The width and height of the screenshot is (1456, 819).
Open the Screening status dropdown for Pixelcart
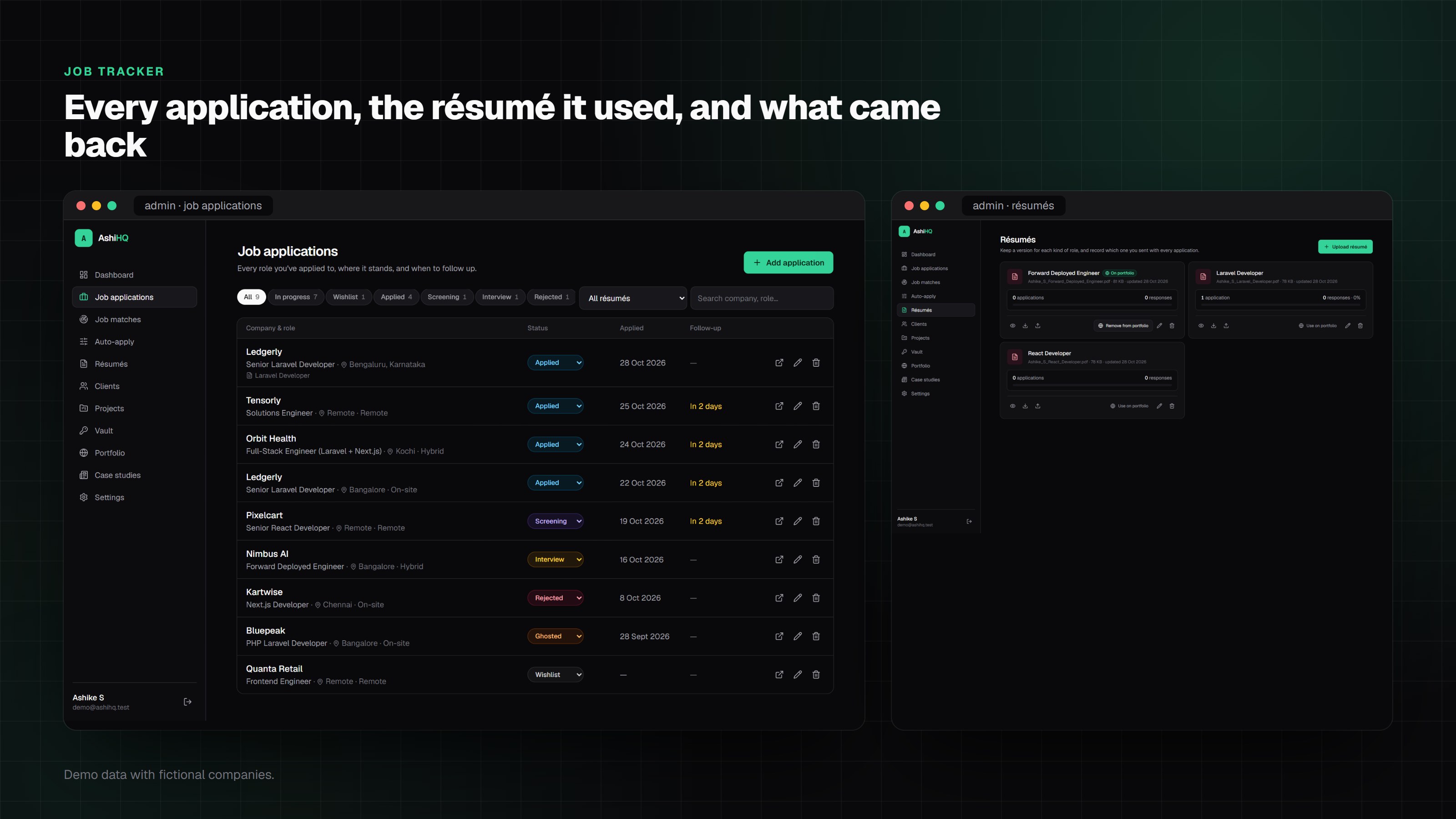click(x=555, y=521)
